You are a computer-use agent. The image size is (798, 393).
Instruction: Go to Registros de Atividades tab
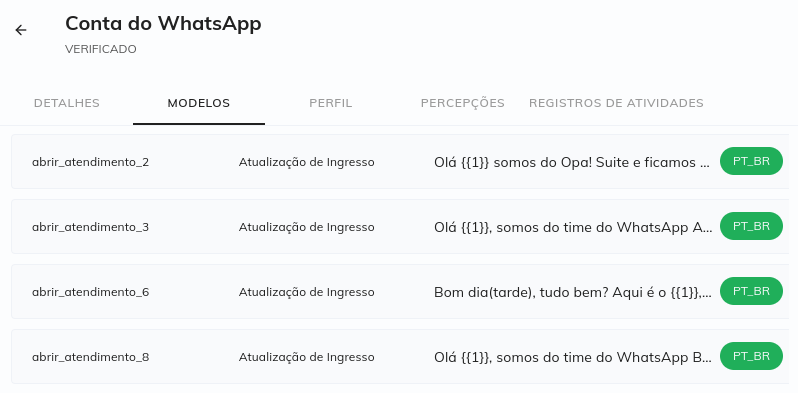tap(616, 103)
